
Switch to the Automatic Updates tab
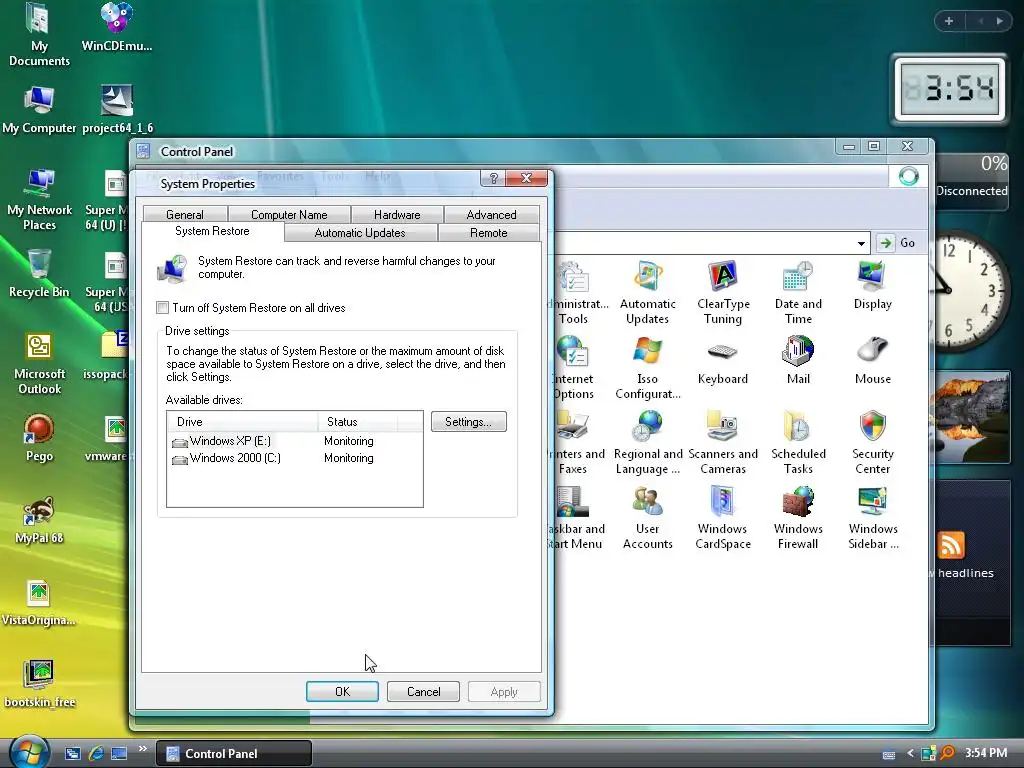[360, 233]
